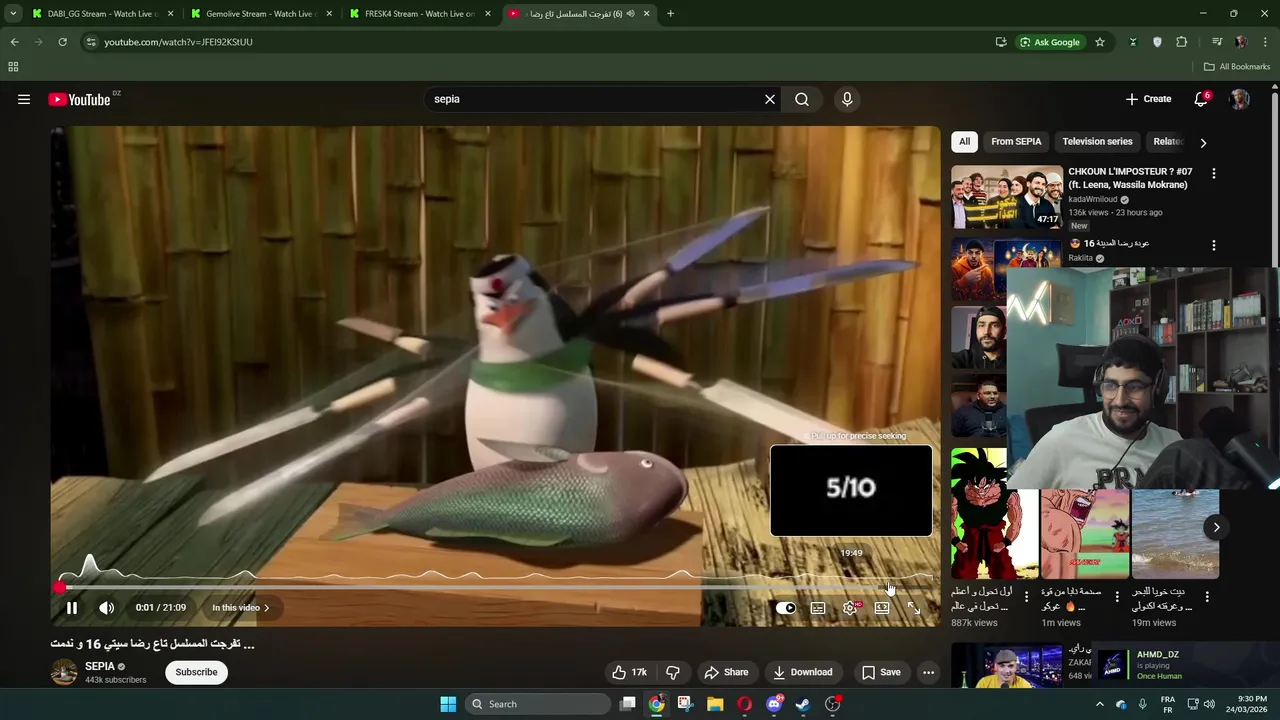Screen dimensions: 1280x720
Task: Clear the search box with the X
Action: (x=770, y=99)
